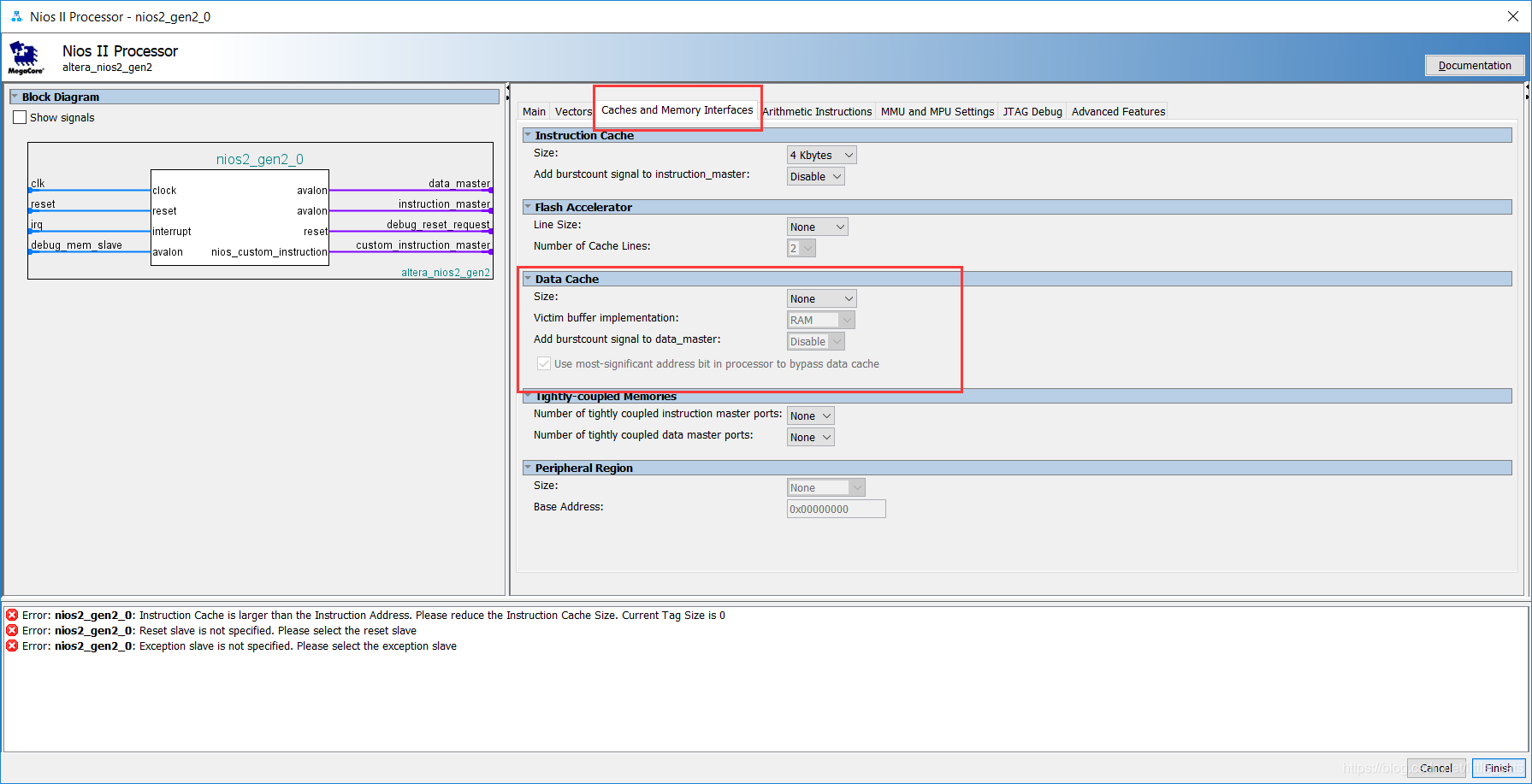Select the custom_instruction_master signal label
The height and width of the screenshot is (784, 1532).
coord(423,245)
